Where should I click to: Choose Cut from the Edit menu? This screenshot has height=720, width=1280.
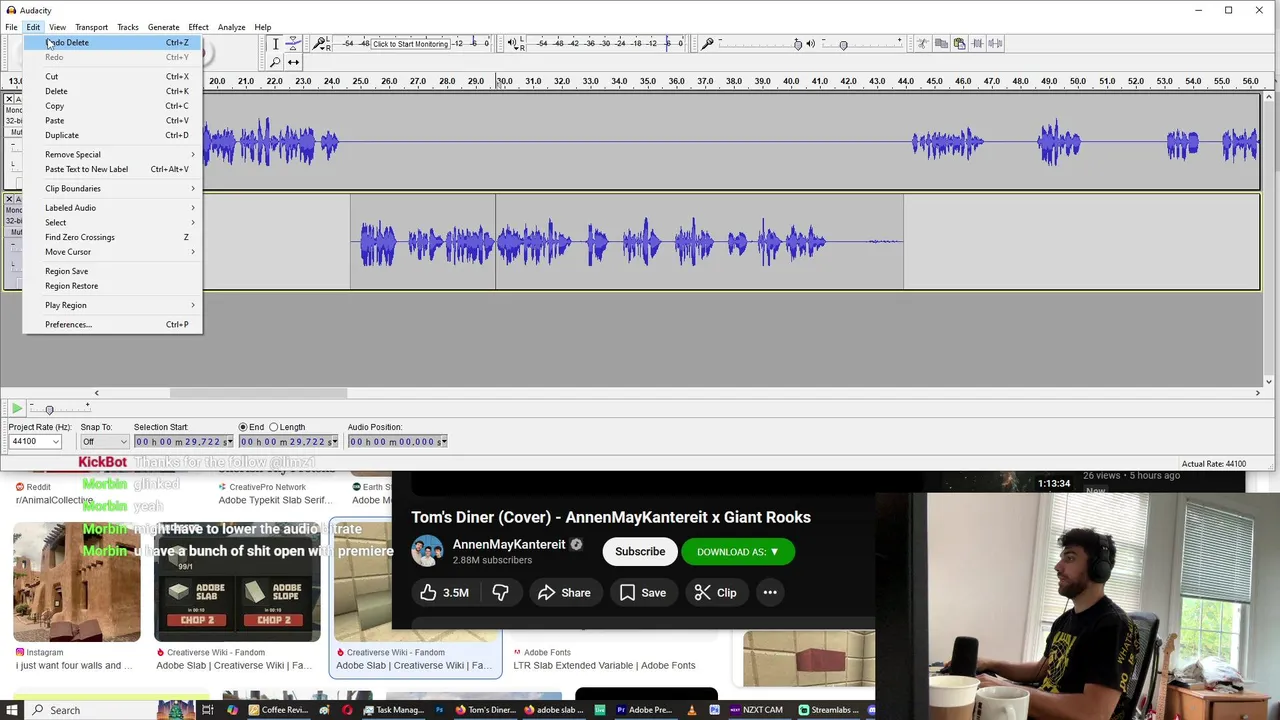pos(113,77)
